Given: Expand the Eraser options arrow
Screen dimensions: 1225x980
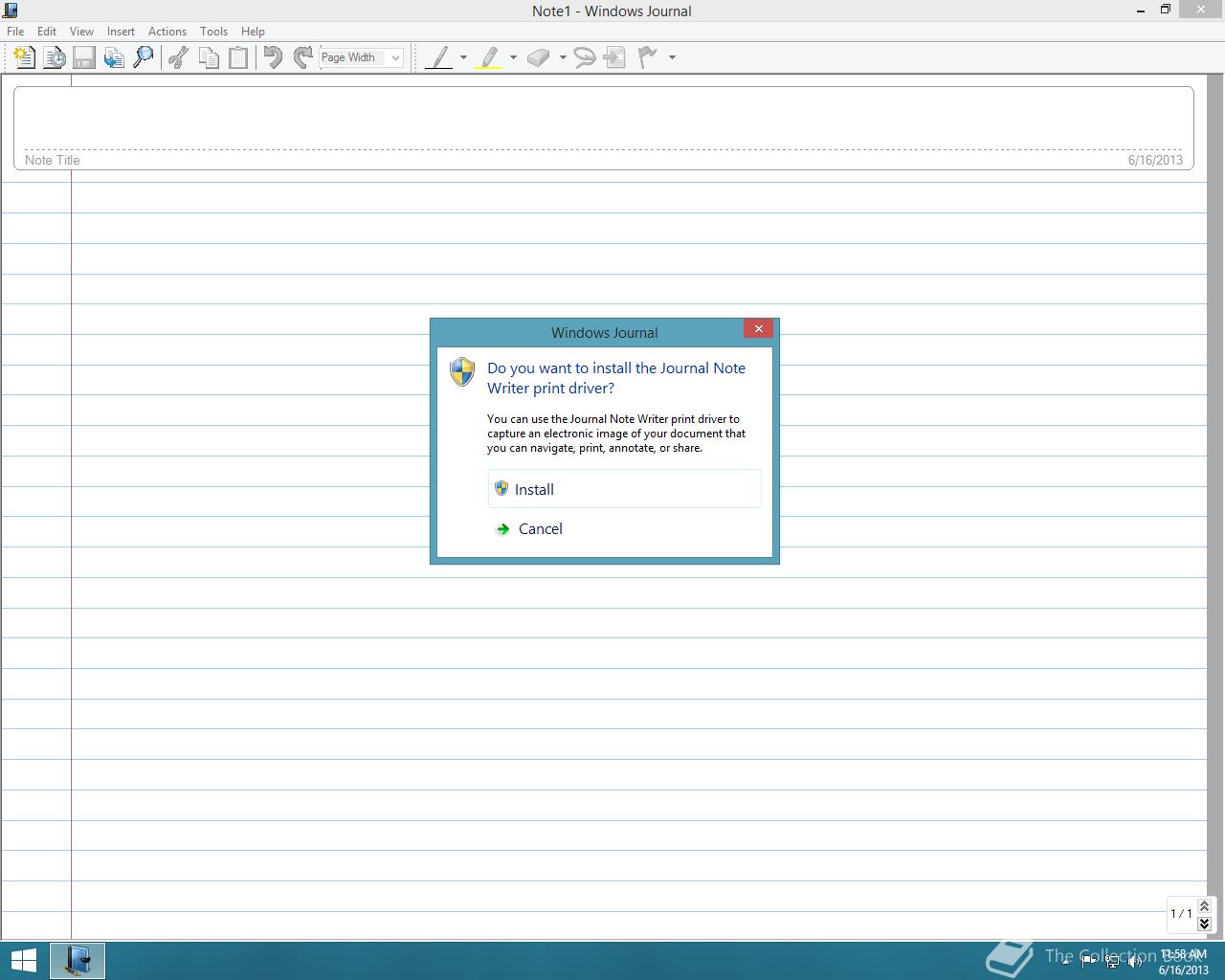Looking at the screenshot, I should (563, 57).
